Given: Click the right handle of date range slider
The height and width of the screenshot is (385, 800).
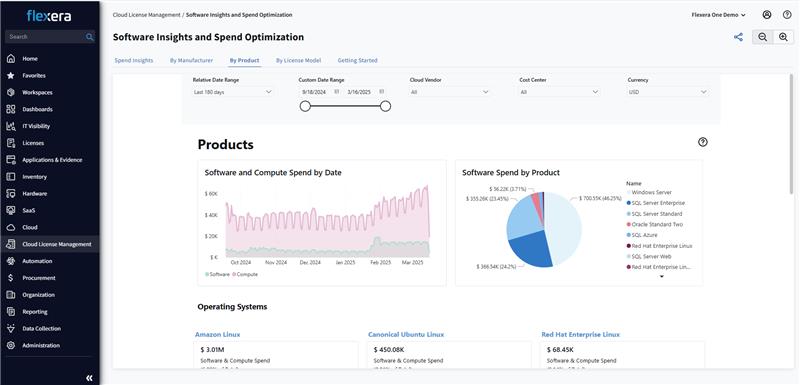Looking at the screenshot, I should 386,106.
